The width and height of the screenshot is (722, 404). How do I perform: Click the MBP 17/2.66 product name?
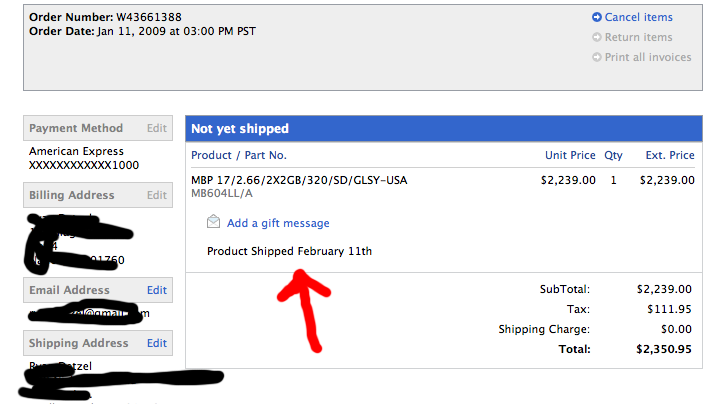(299, 180)
